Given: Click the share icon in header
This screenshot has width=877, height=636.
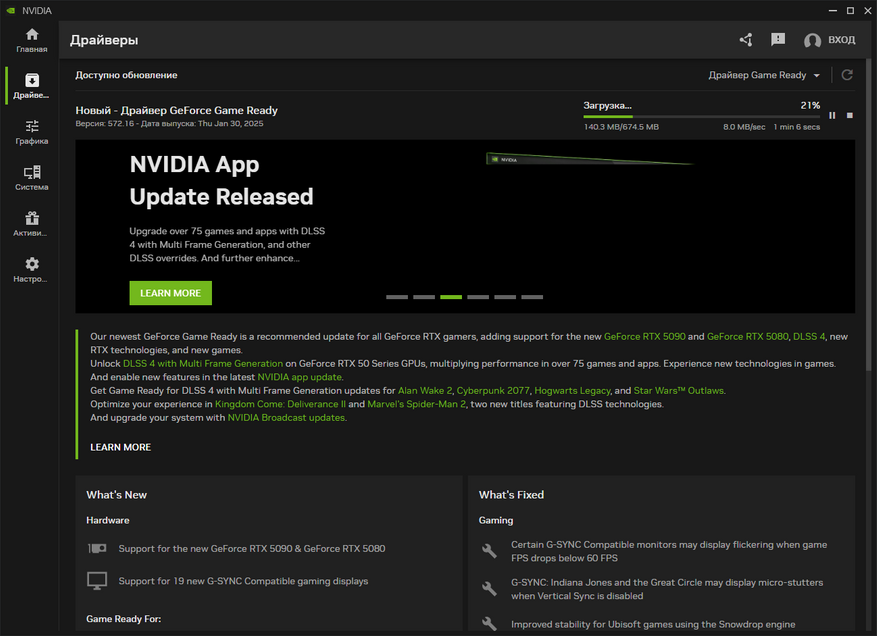Looking at the screenshot, I should (x=746, y=40).
